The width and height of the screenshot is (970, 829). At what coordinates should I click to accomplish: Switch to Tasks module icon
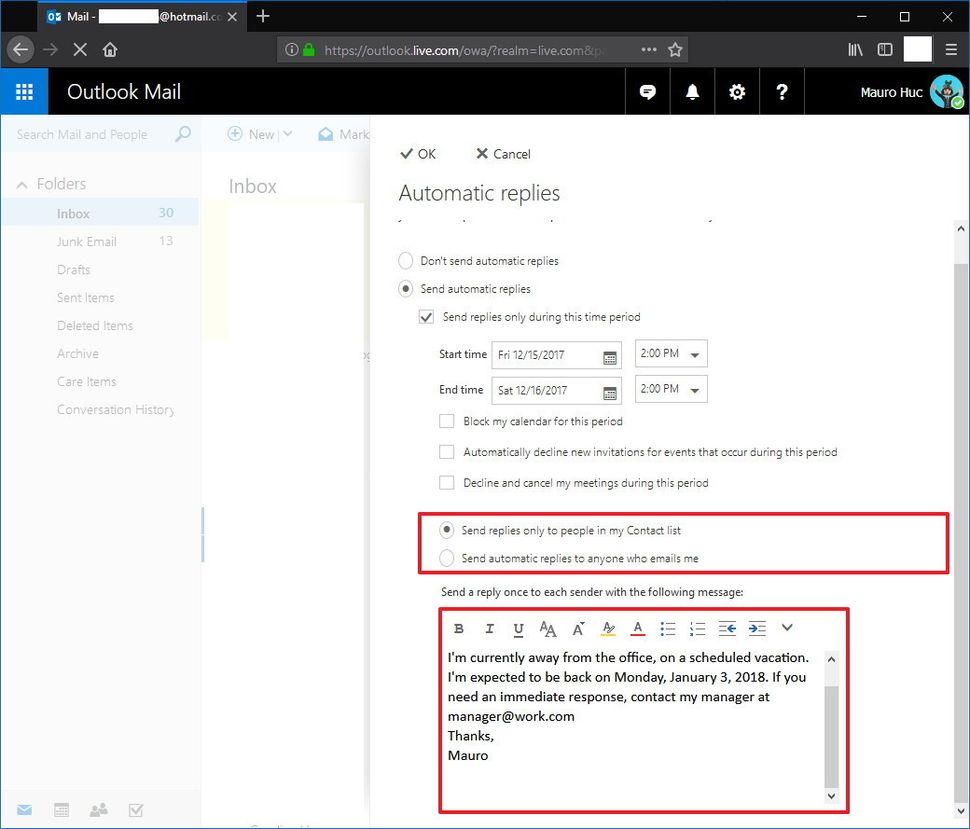pyautogui.click(x=135, y=810)
